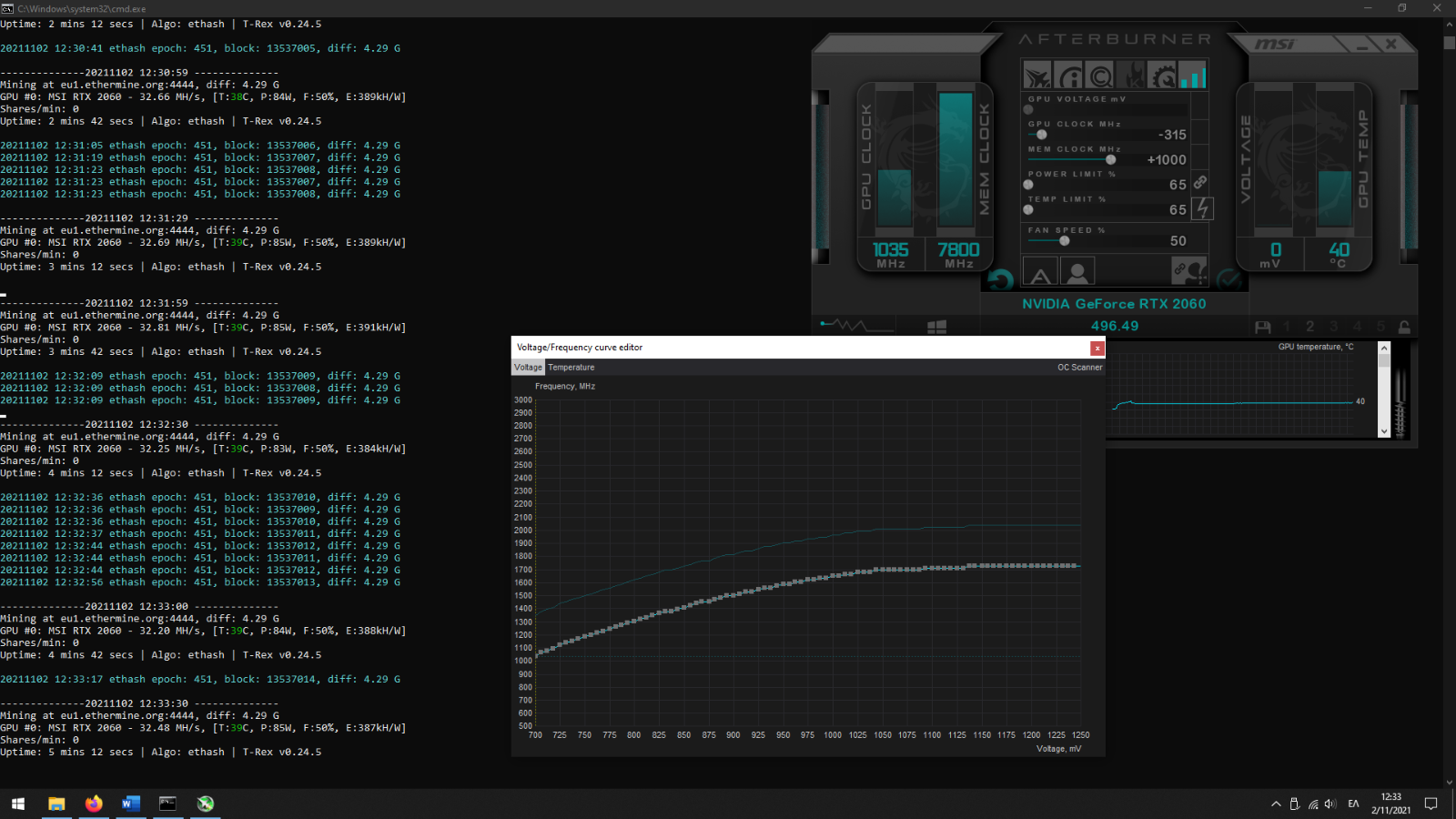
Task: Click the save profile floppy icon
Action: tap(1262, 327)
